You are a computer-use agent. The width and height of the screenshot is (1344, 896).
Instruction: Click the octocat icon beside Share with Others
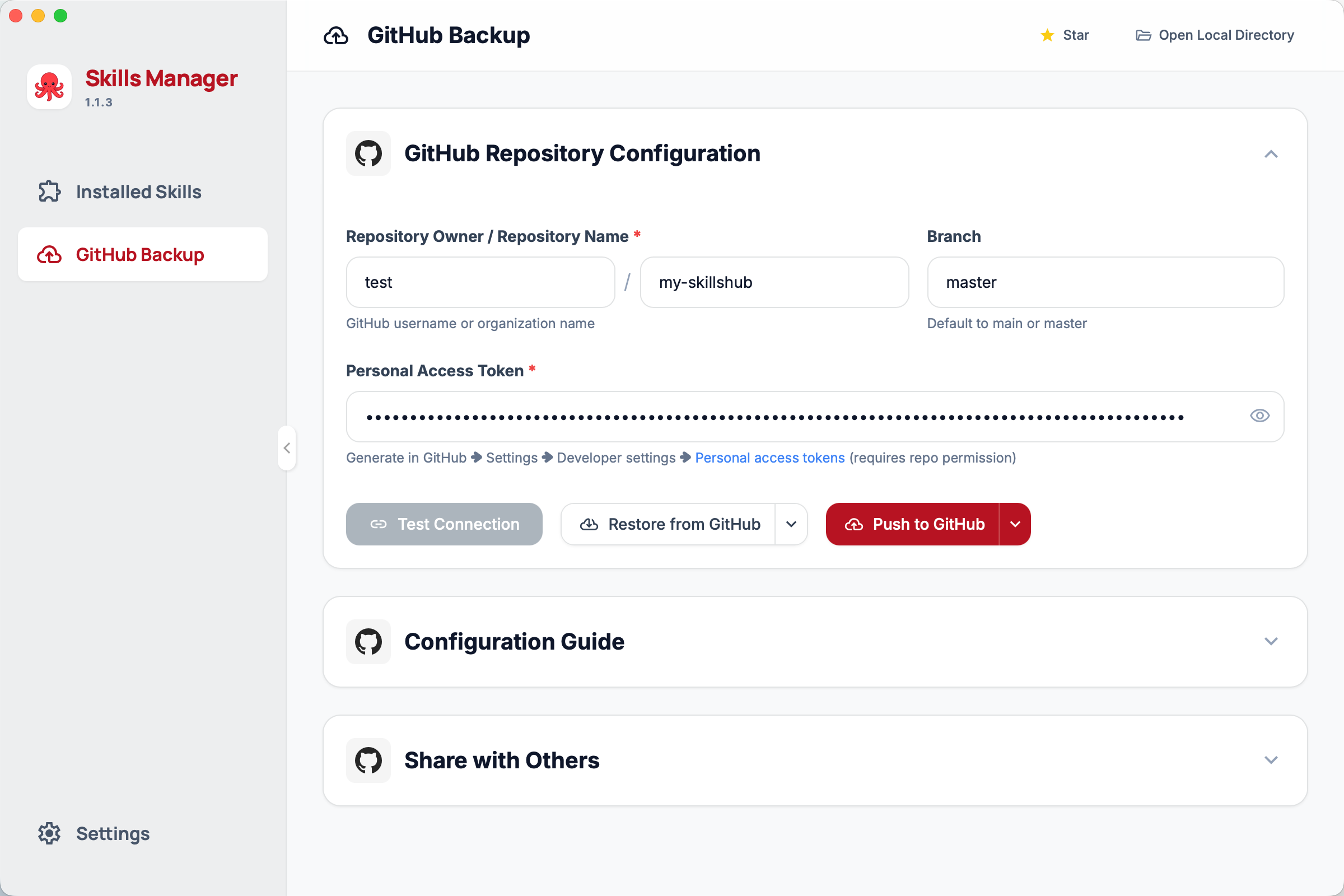point(368,760)
